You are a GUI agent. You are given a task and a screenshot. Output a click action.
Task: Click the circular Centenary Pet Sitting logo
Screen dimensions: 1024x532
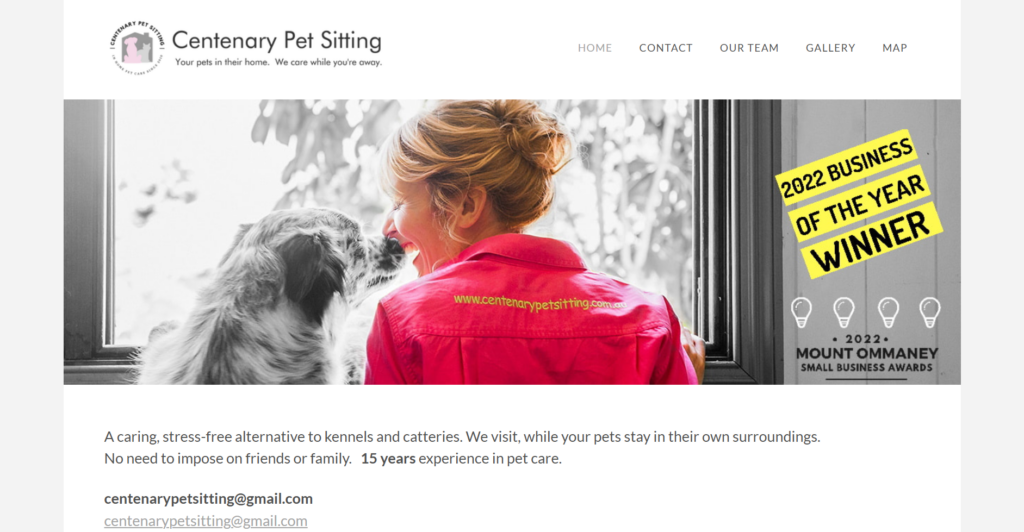point(137,47)
